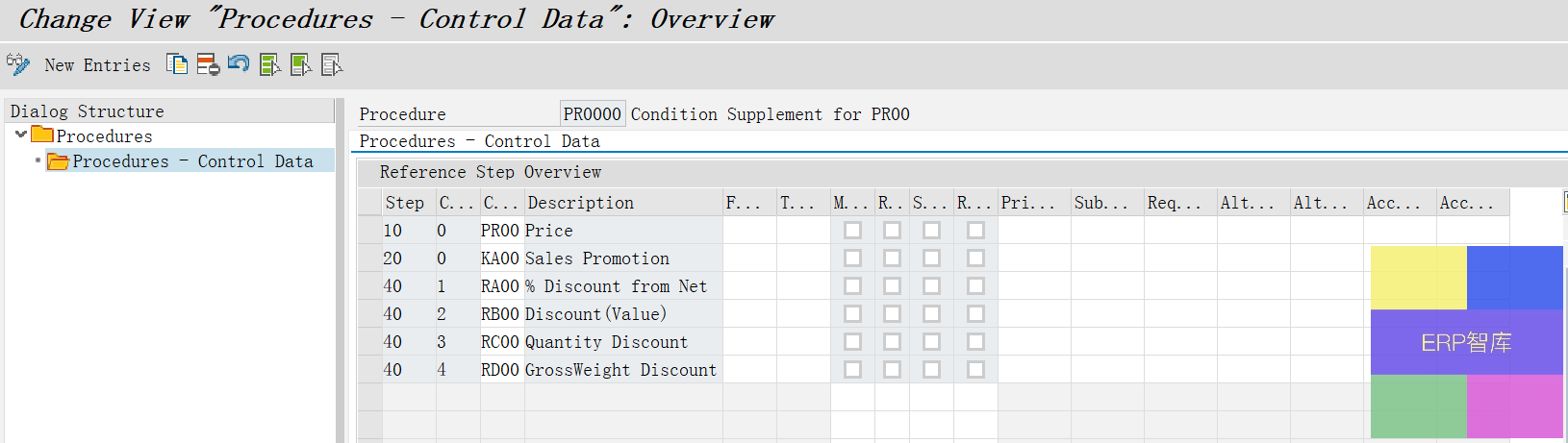1568x443 pixels.
Task: Click the Select Block icon
Action: tap(301, 64)
